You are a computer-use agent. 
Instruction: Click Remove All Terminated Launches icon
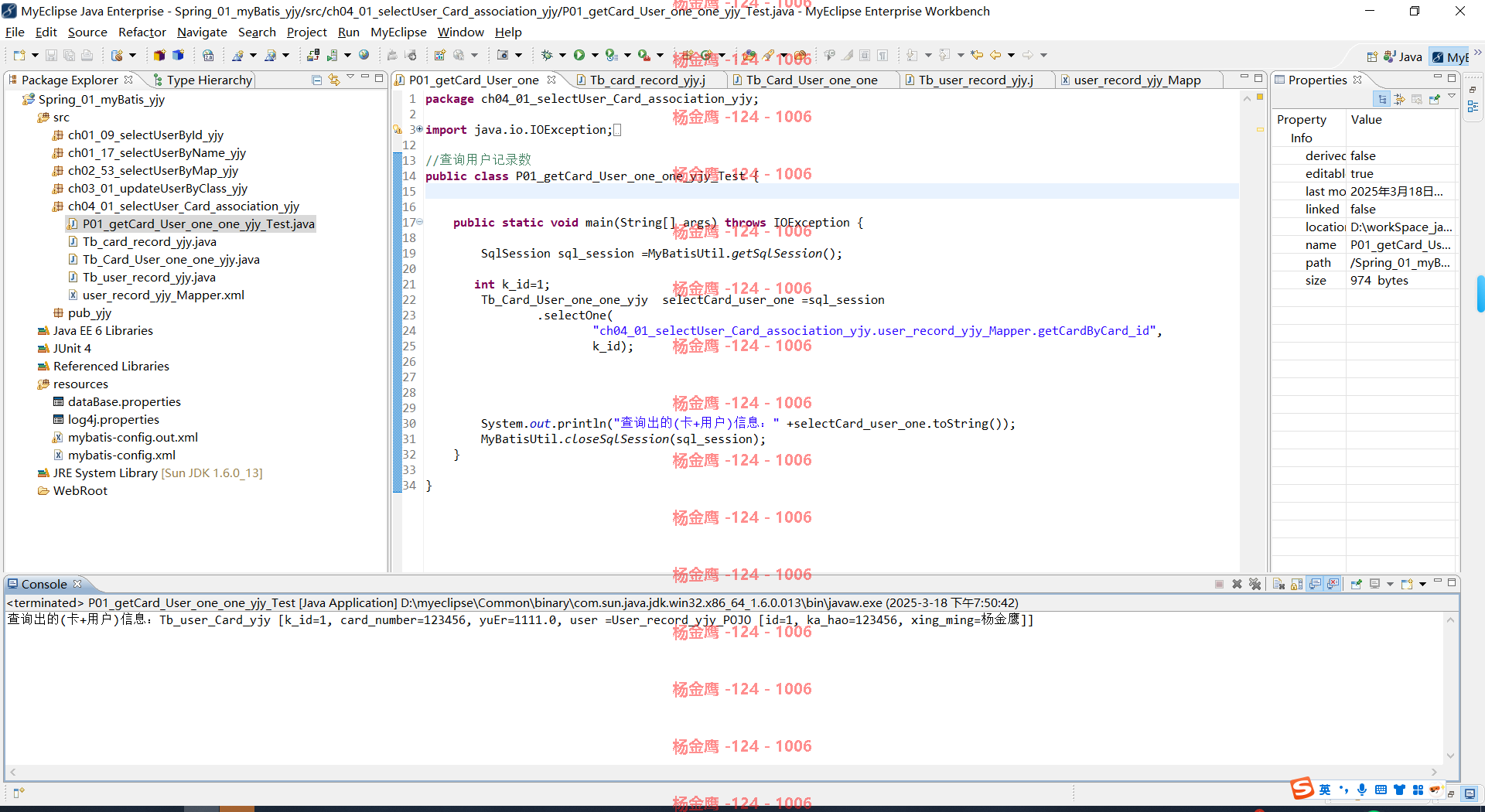click(x=1255, y=584)
